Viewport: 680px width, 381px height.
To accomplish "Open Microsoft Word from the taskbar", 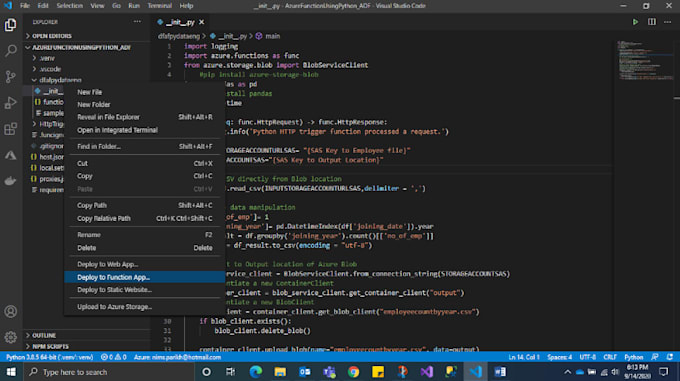I will point(500,372).
